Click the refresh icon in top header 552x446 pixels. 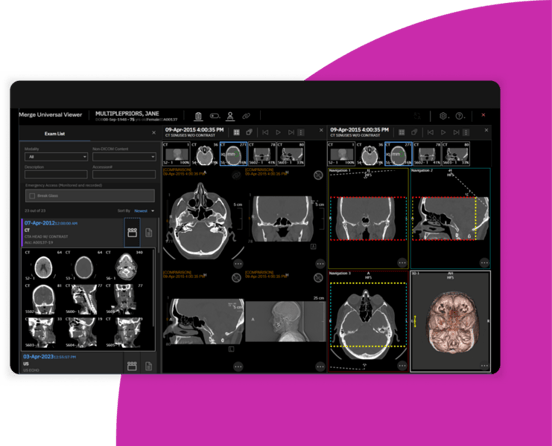click(418, 116)
